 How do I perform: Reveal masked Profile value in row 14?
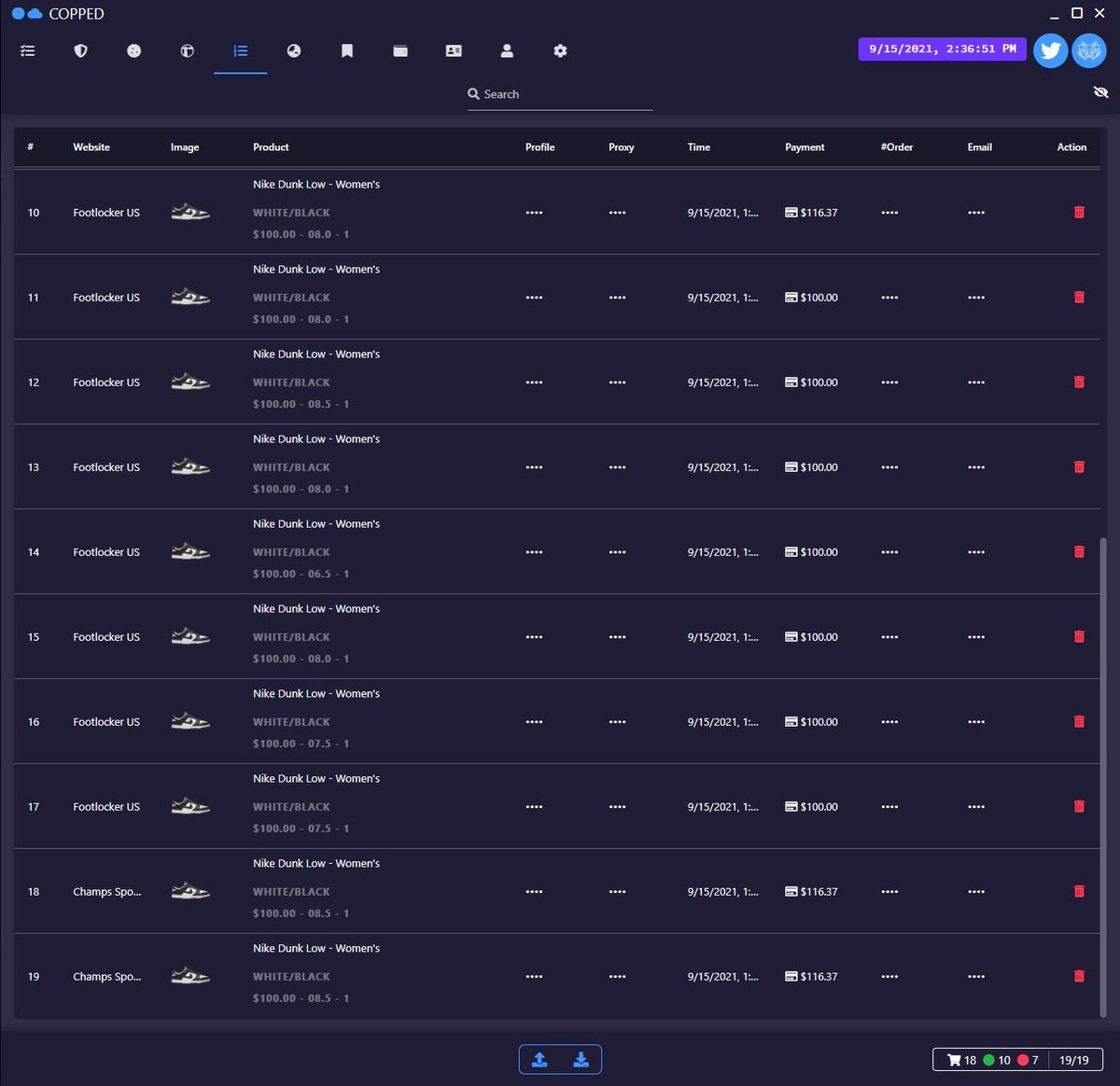(x=534, y=552)
